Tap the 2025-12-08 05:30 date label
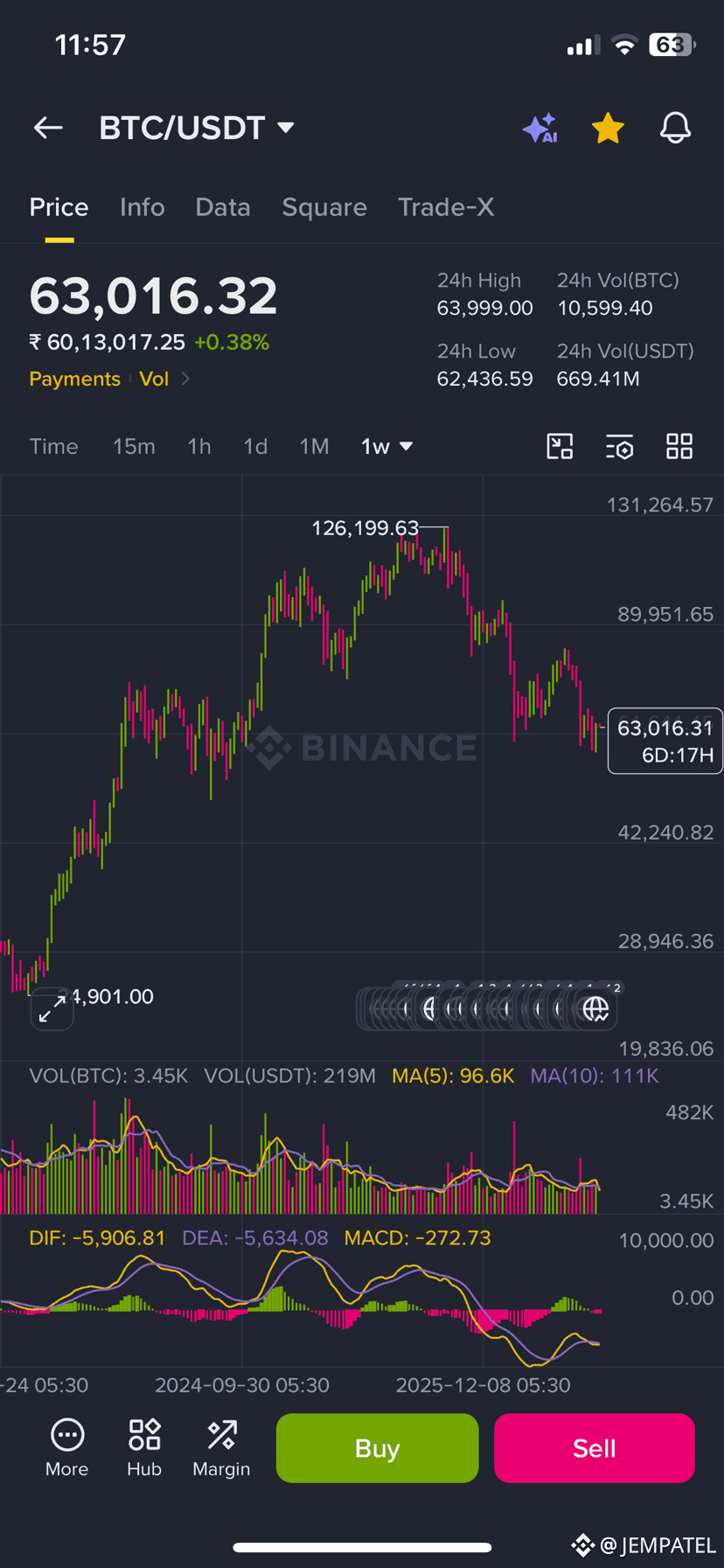Image resolution: width=724 pixels, height=1568 pixels. pyautogui.click(x=483, y=1385)
